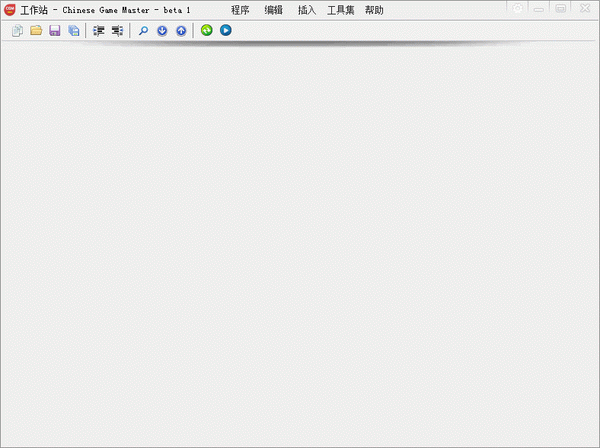The height and width of the screenshot is (448, 600).
Task: Open the 插入 menu
Action: 307,10
